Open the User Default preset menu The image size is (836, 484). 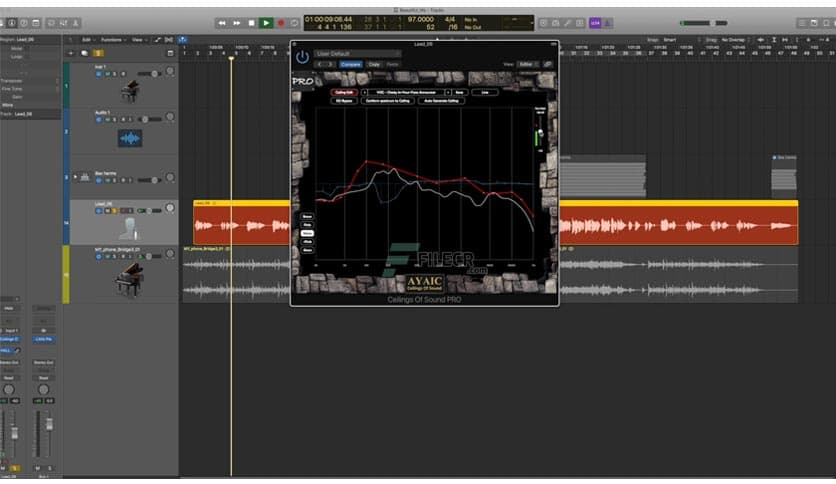pos(357,53)
